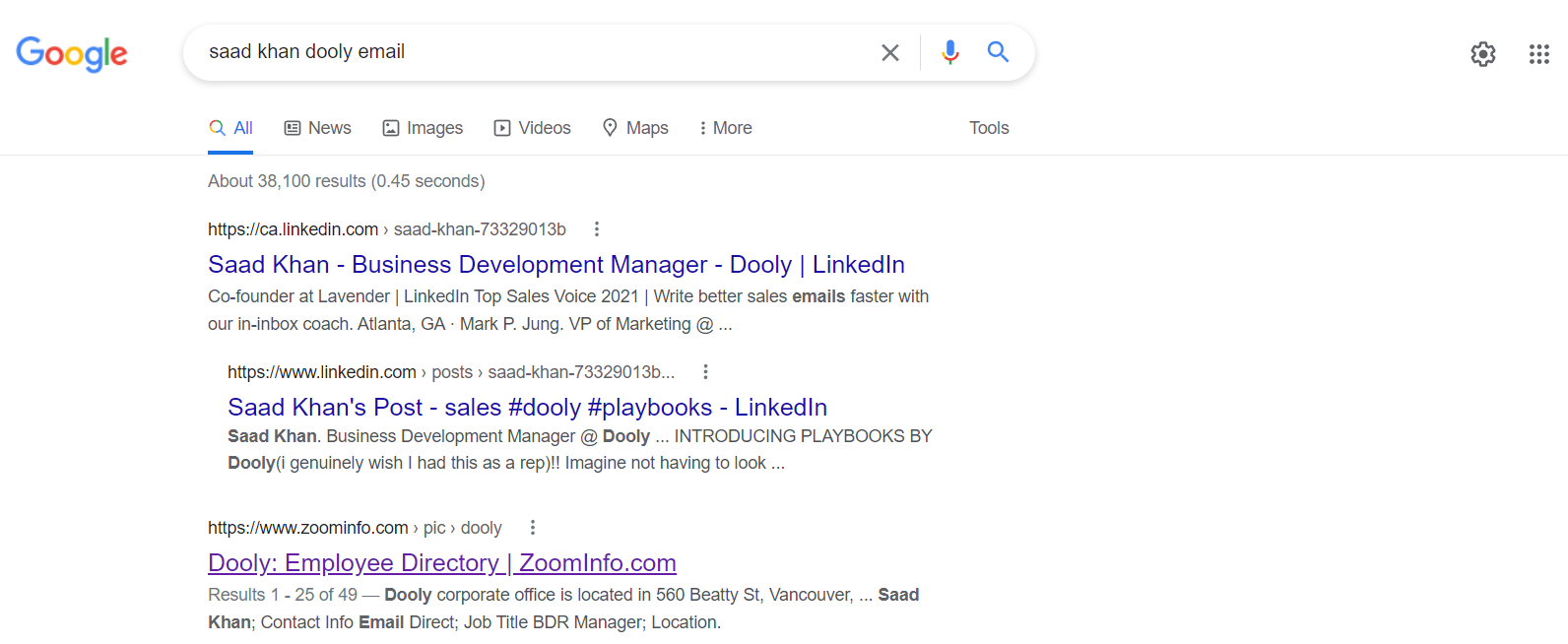Click the INTRODUCING PLAYBOOKS BY snippet text
This screenshot has height=644, width=1568.
pos(580,449)
